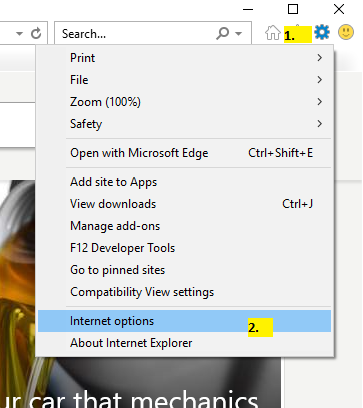This screenshot has height=408, width=363.
Task: Open the search provider dropdown arrow
Action: (x=238, y=34)
